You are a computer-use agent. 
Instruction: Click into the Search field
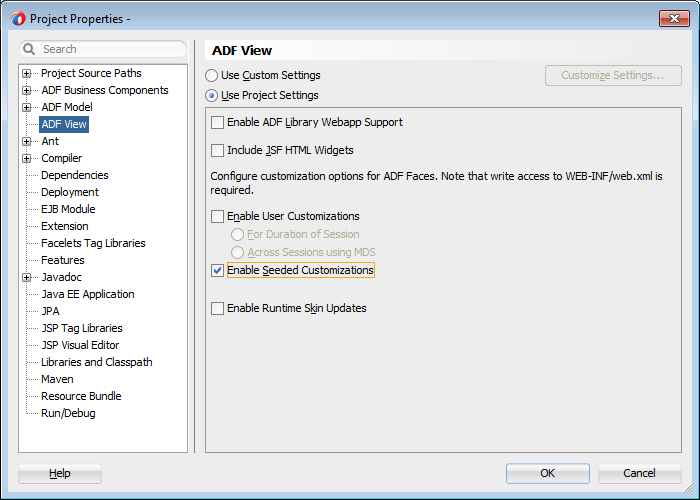[110, 49]
